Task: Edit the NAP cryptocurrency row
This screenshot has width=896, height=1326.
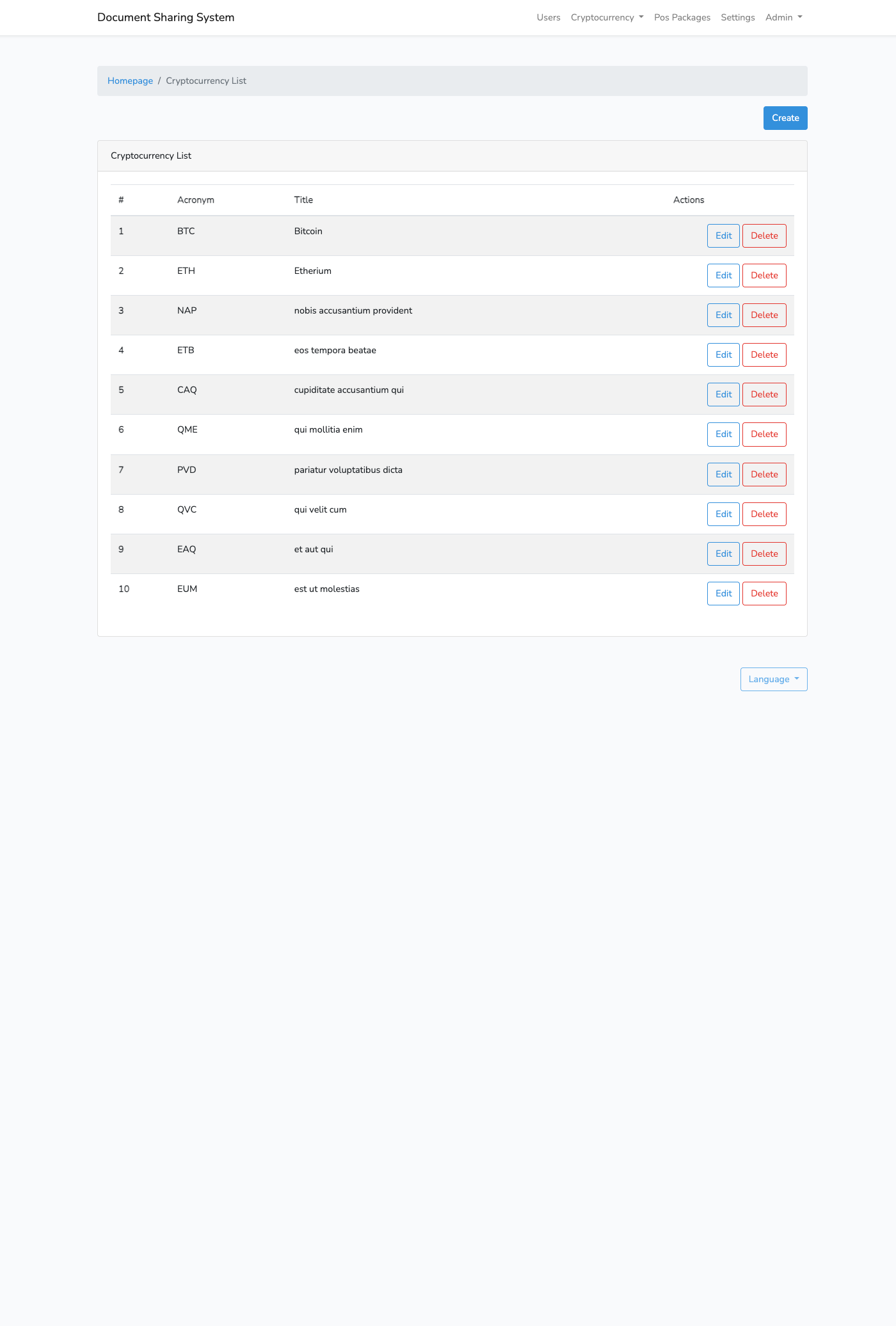Action: tap(723, 315)
